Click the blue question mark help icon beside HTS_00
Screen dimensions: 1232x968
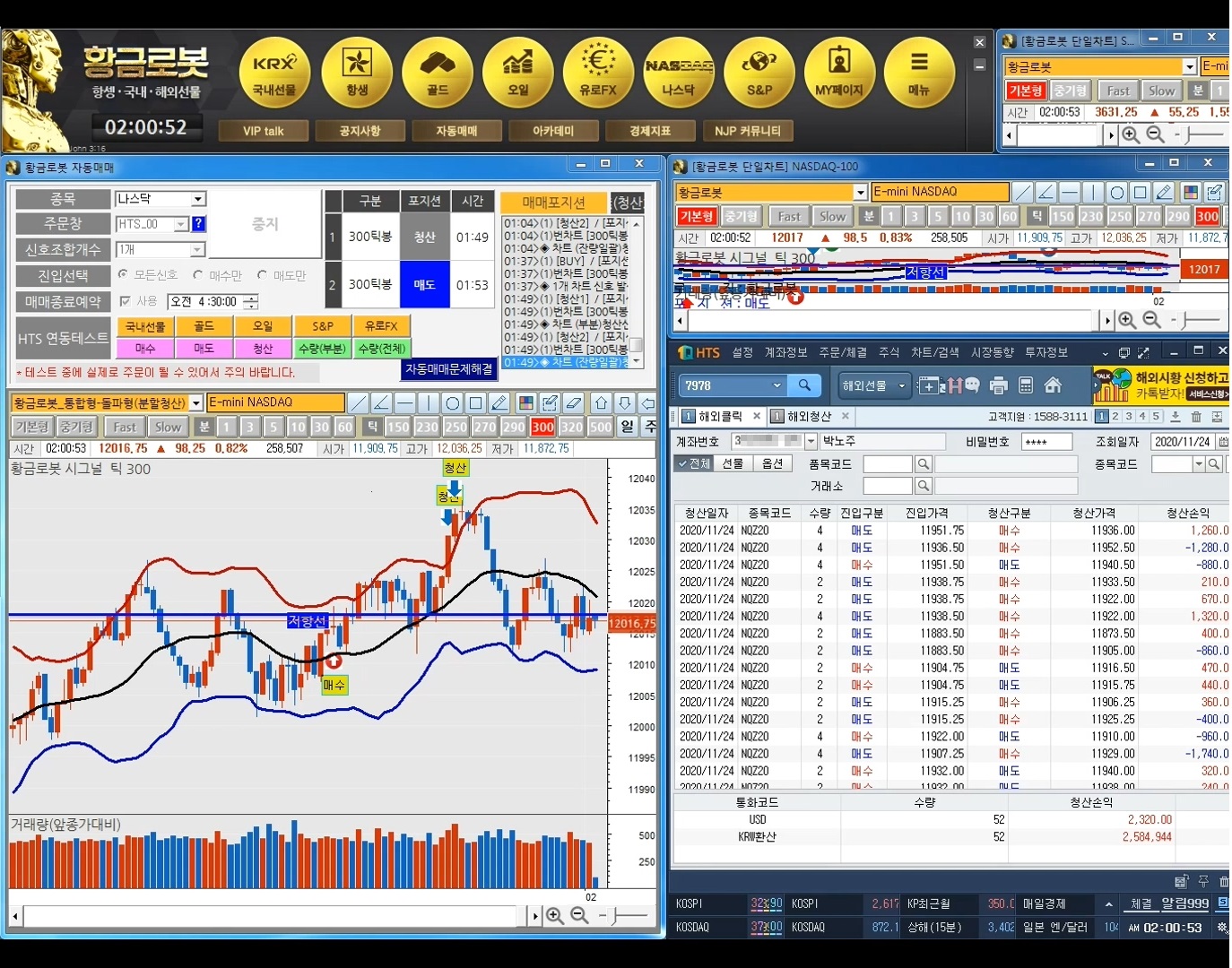198,224
